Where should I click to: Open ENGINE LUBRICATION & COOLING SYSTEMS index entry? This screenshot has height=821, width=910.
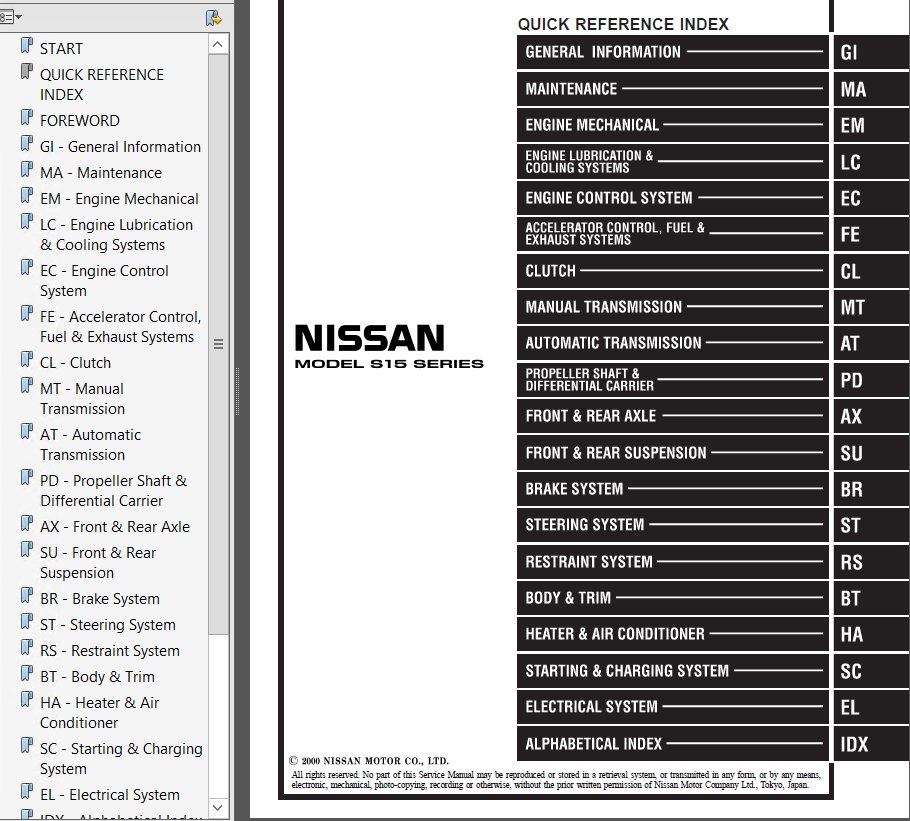[673, 162]
